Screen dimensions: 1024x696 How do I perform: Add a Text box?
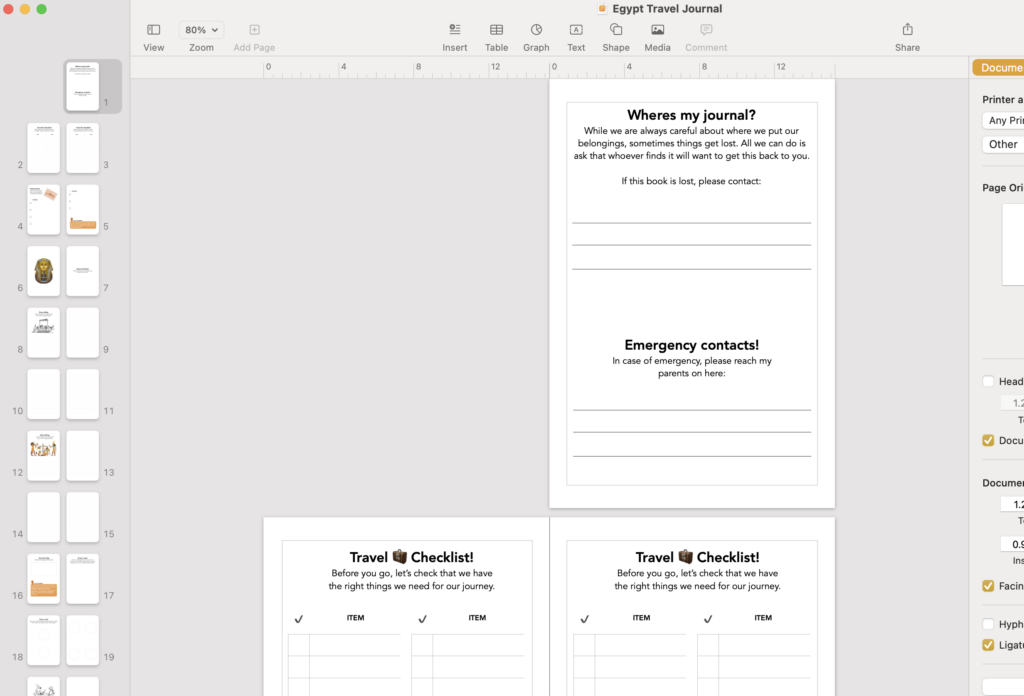576,30
